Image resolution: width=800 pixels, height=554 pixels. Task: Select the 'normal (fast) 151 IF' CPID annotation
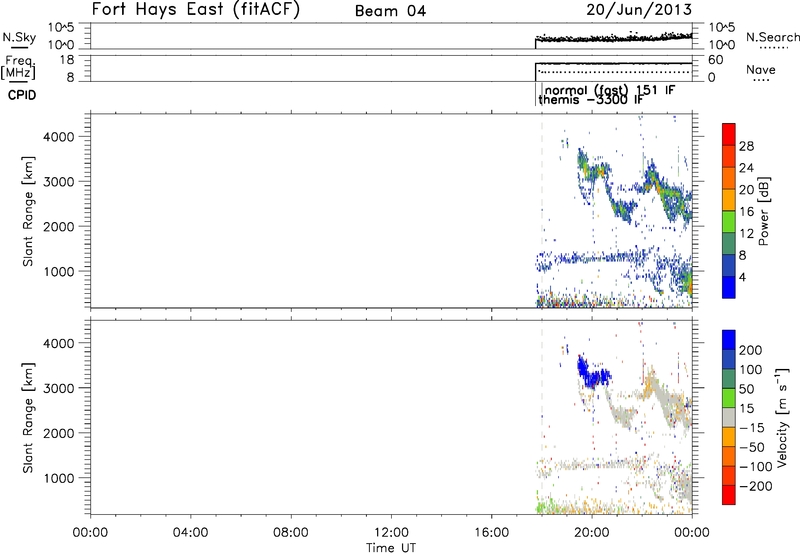(610, 90)
